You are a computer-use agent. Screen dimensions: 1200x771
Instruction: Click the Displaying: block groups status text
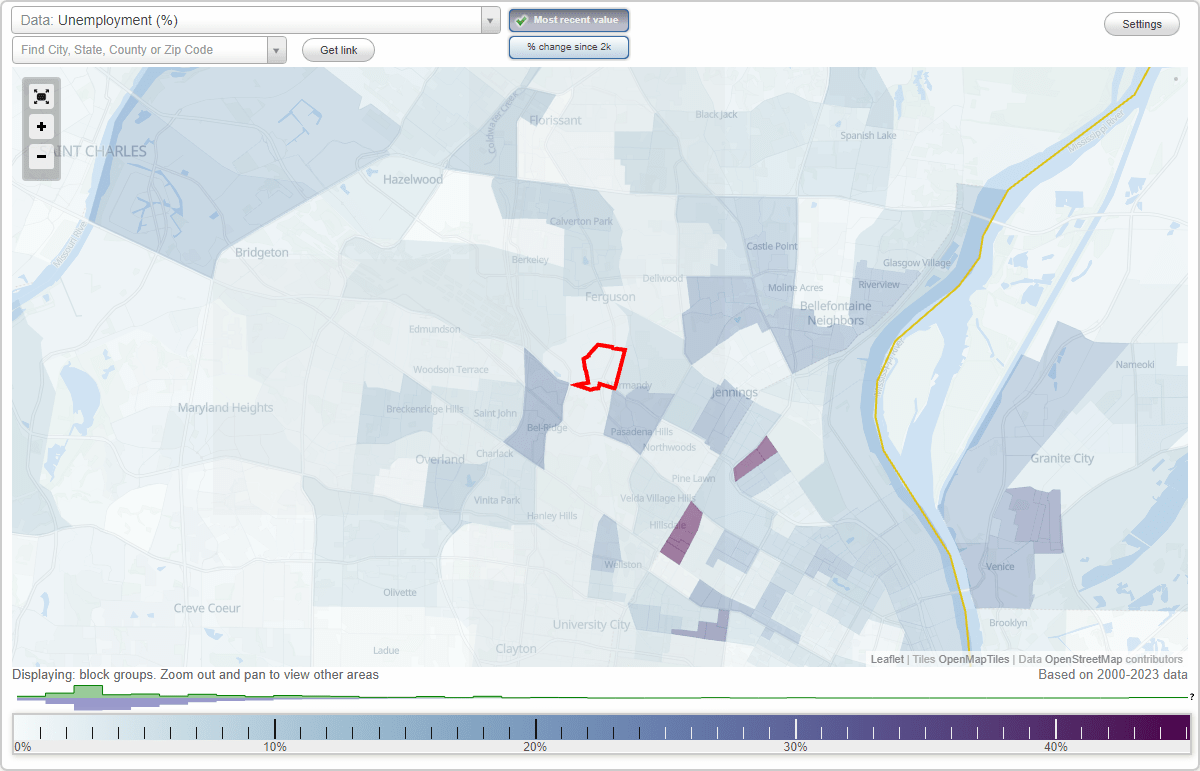(x=196, y=675)
